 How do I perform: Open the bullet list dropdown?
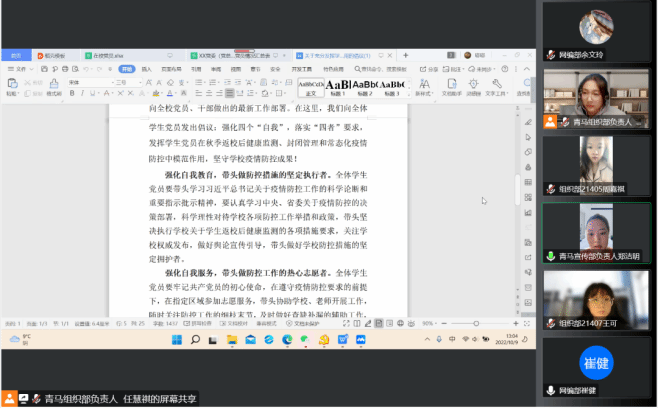pyautogui.click(x=204, y=82)
